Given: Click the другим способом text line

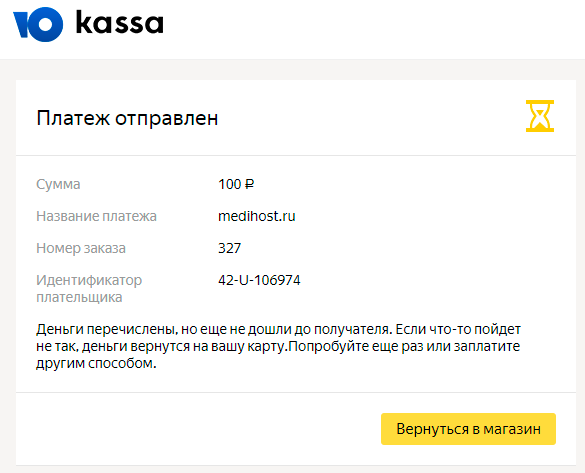Looking at the screenshot, I should 96,363.
